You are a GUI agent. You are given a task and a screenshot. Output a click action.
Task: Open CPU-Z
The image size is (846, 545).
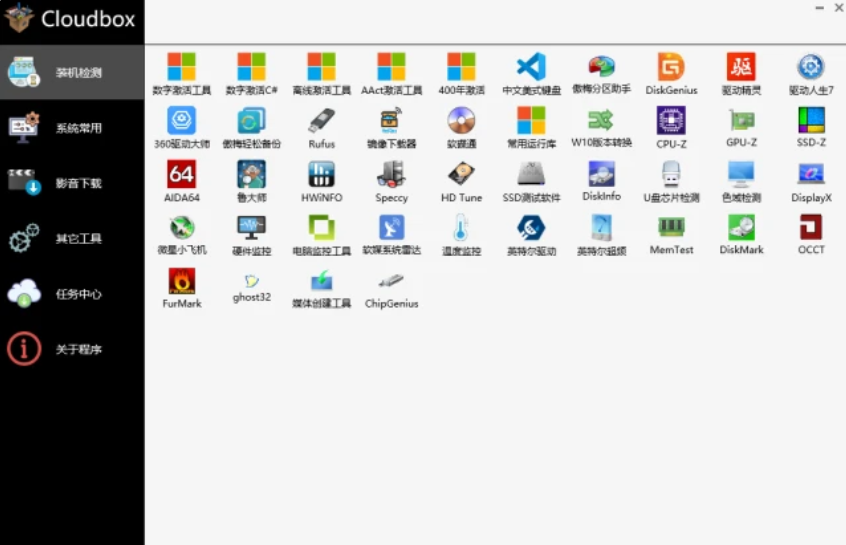[x=671, y=128]
